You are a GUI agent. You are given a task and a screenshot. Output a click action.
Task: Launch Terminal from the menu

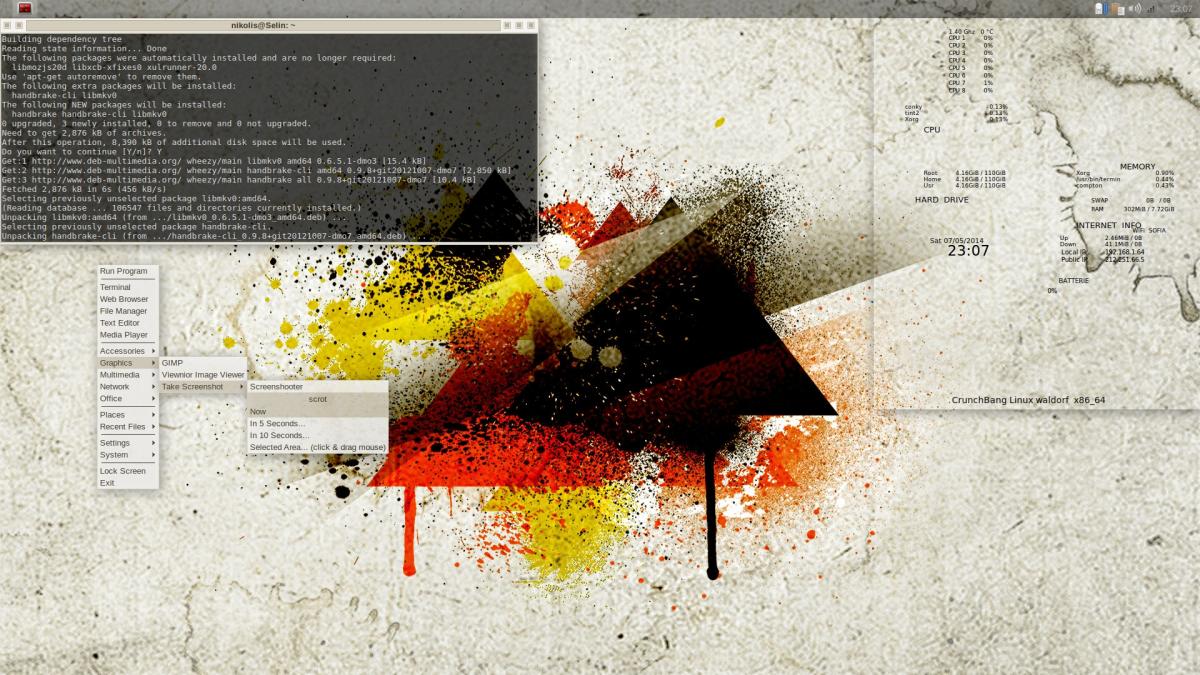[x=127, y=287]
